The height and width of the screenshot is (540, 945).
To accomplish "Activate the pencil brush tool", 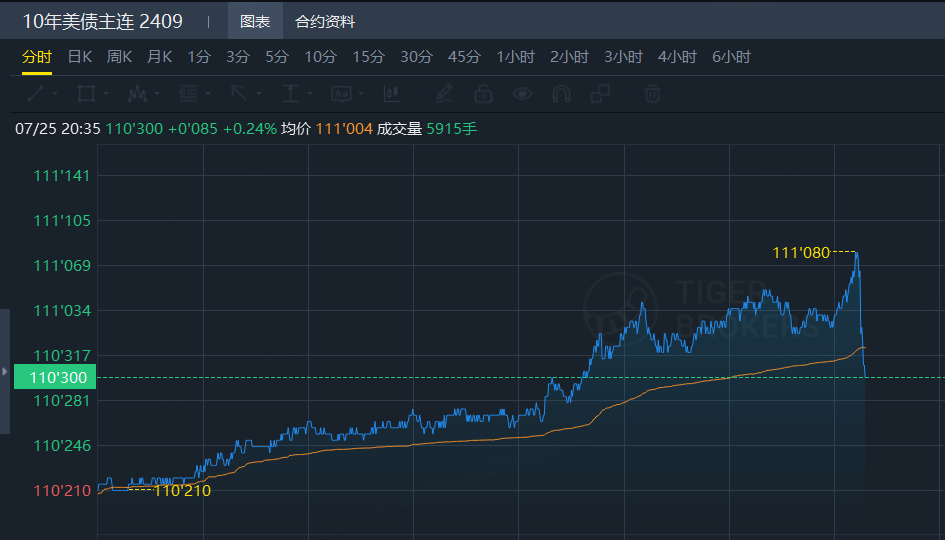I will tap(444, 93).
